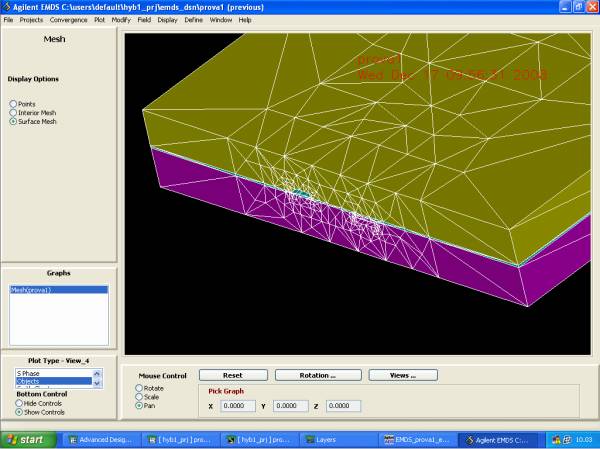Click the X coordinate field

tap(238, 406)
